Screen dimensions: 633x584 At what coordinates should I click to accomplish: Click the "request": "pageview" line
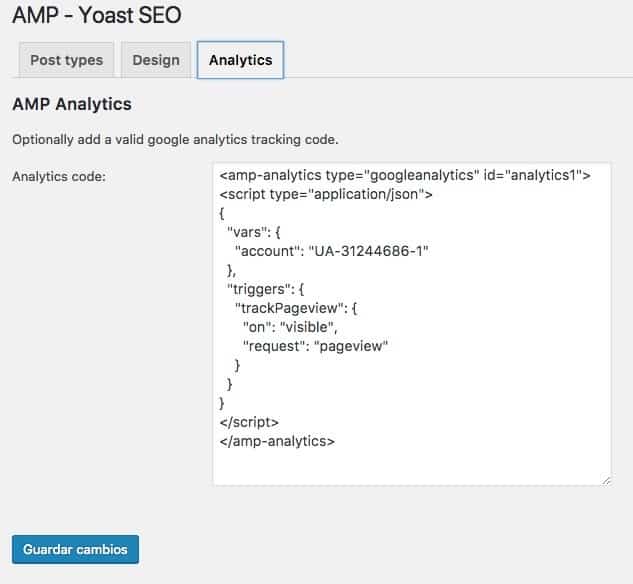(315, 346)
